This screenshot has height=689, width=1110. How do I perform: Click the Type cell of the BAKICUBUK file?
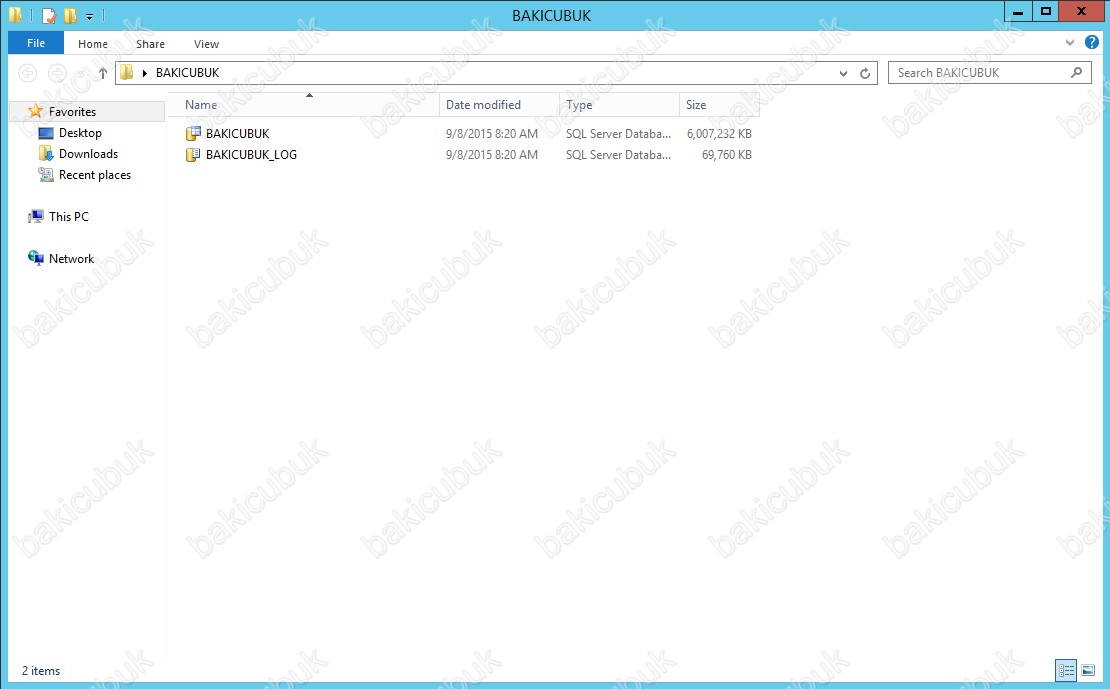618,133
